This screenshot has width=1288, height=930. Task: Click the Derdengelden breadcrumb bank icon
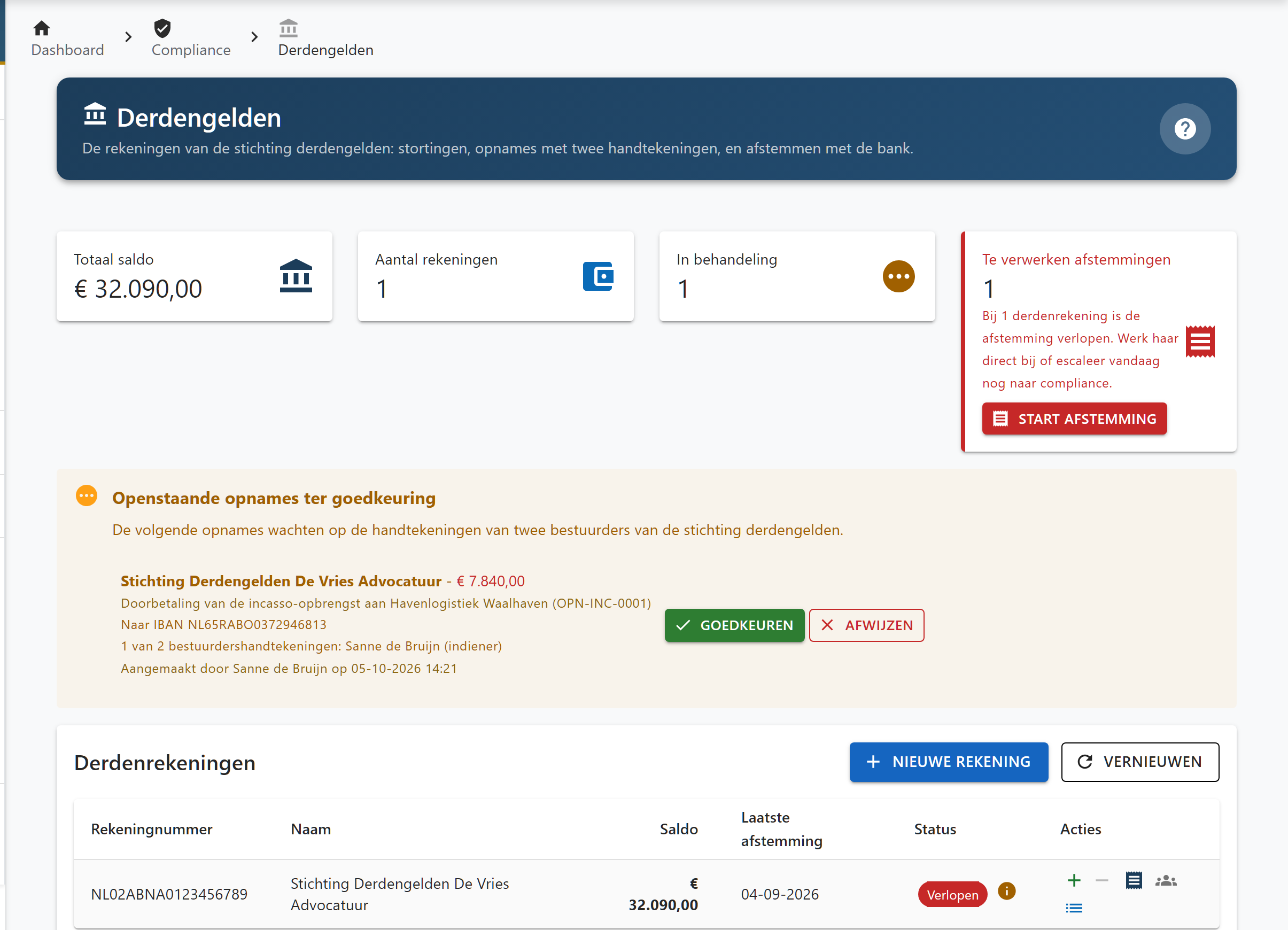pyautogui.click(x=289, y=28)
